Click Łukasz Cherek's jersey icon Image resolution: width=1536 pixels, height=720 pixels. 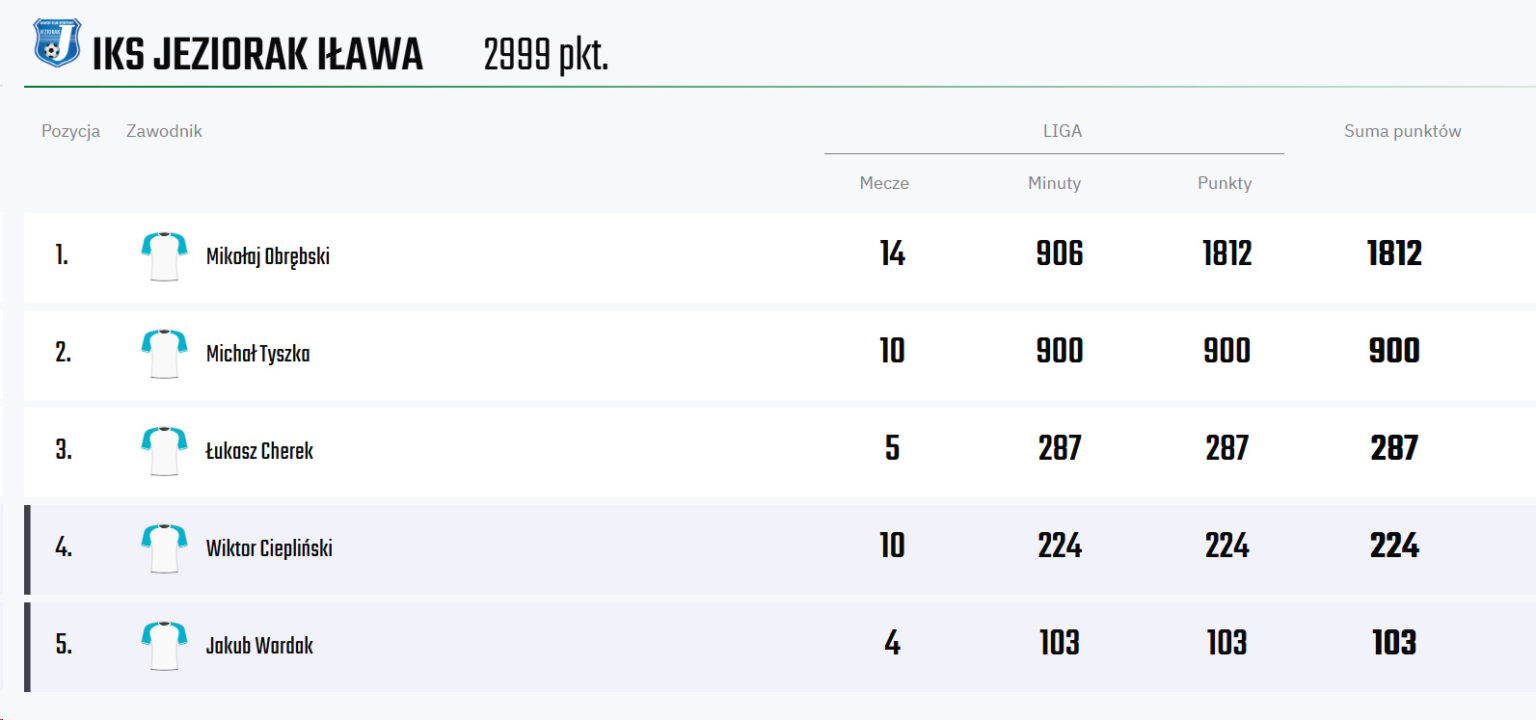click(x=164, y=451)
